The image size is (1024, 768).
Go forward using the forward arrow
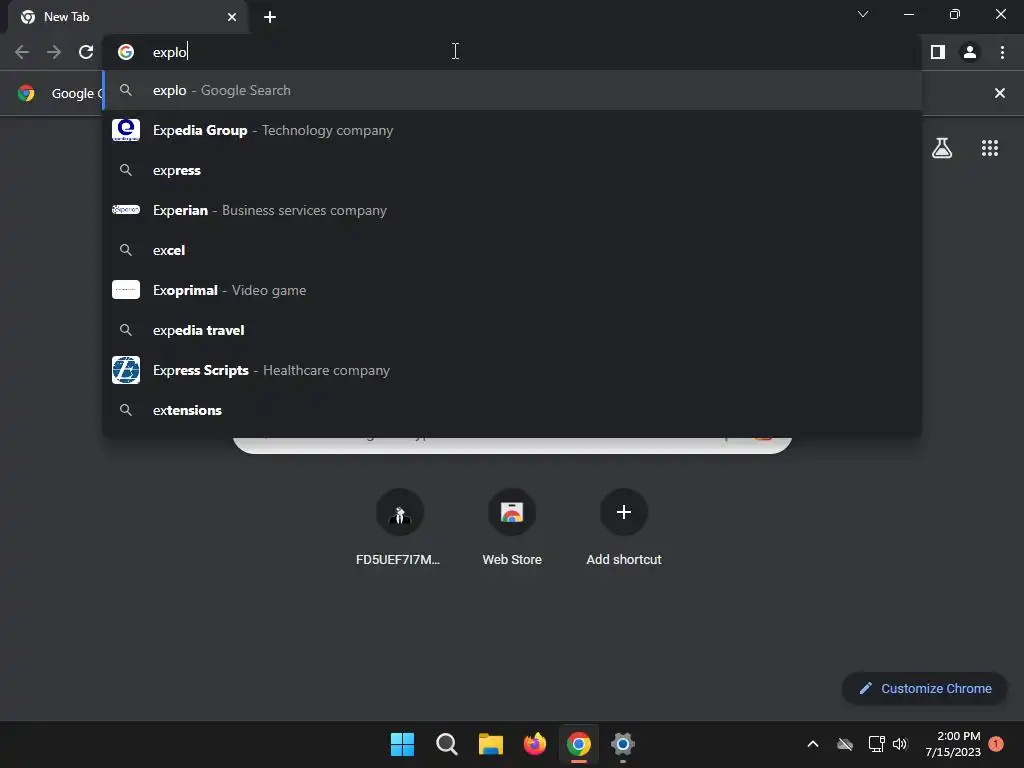click(54, 52)
